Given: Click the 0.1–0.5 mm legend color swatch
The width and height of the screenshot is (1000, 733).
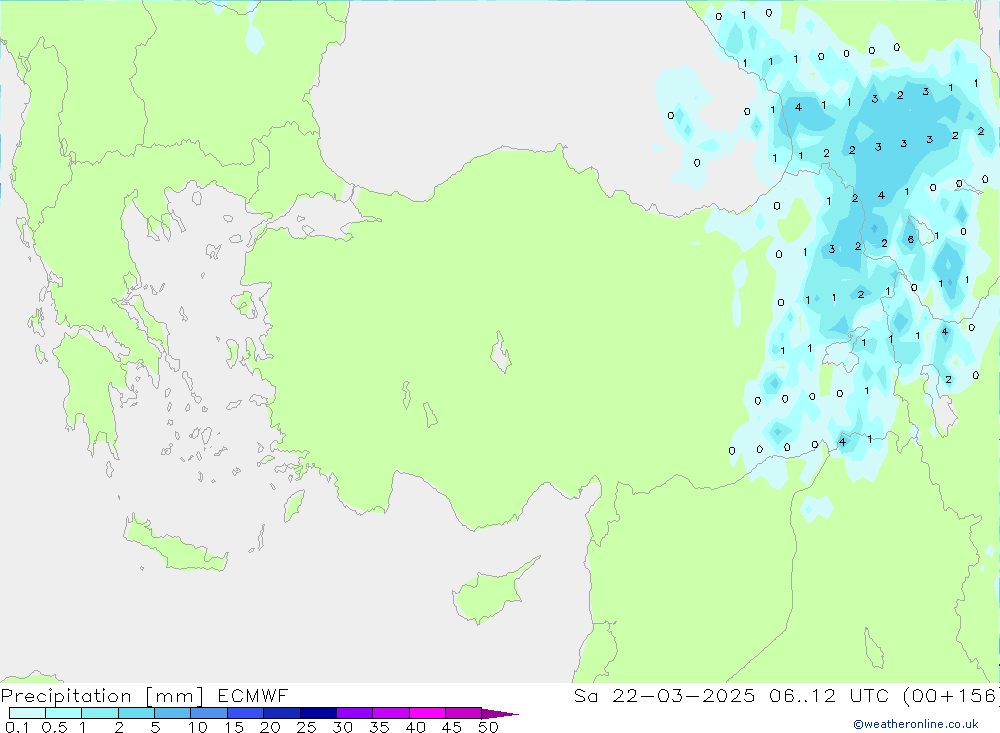Looking at the screenshot, I should coord(27,713).
